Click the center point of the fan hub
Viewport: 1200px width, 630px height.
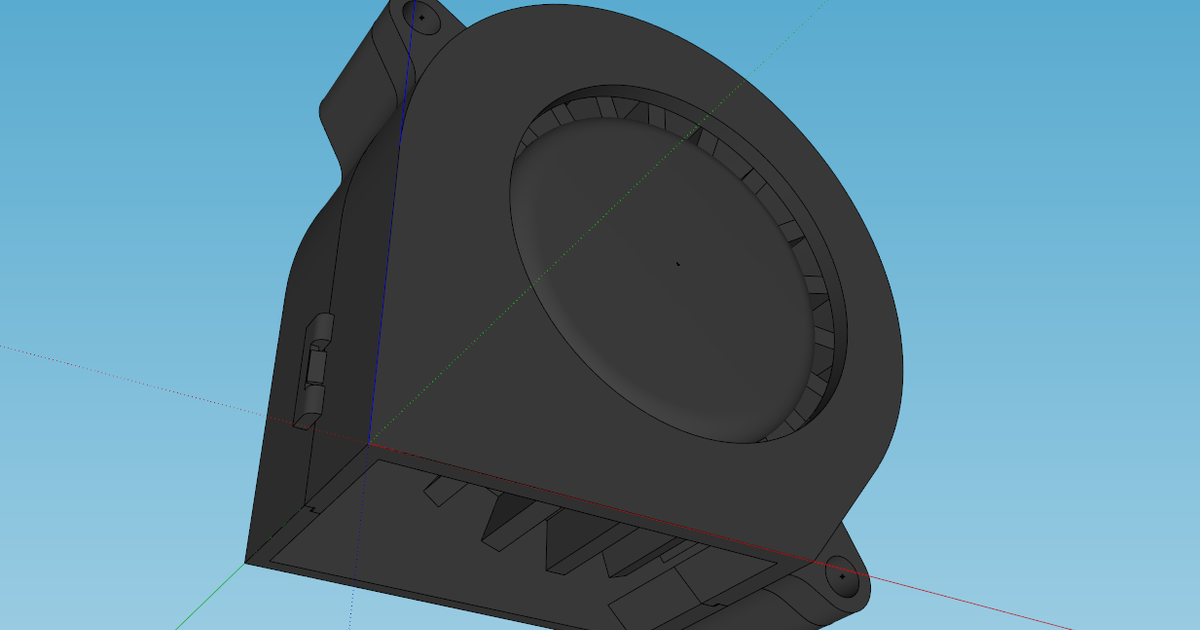coord(678,262)
